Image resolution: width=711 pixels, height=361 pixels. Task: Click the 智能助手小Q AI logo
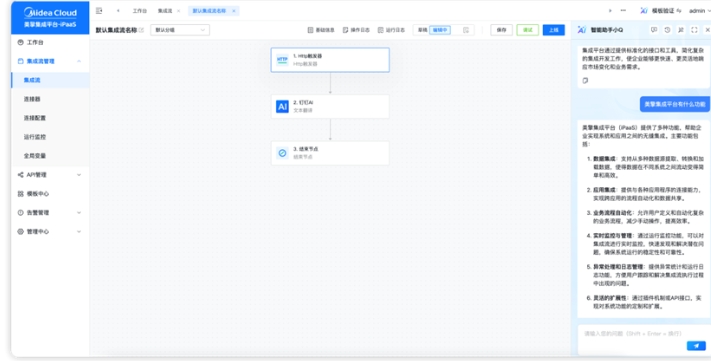[582, 30]
